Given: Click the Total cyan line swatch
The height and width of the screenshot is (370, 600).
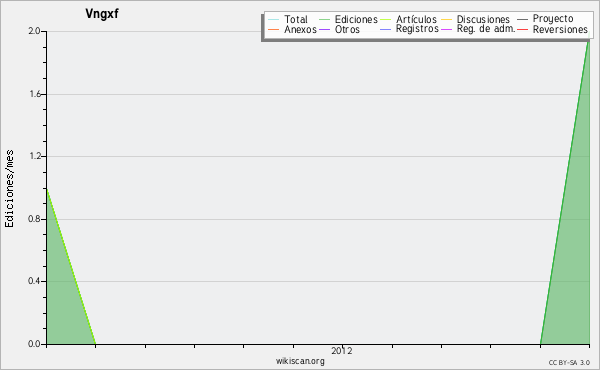Looking at the screenshot, I should coord(274,19).
